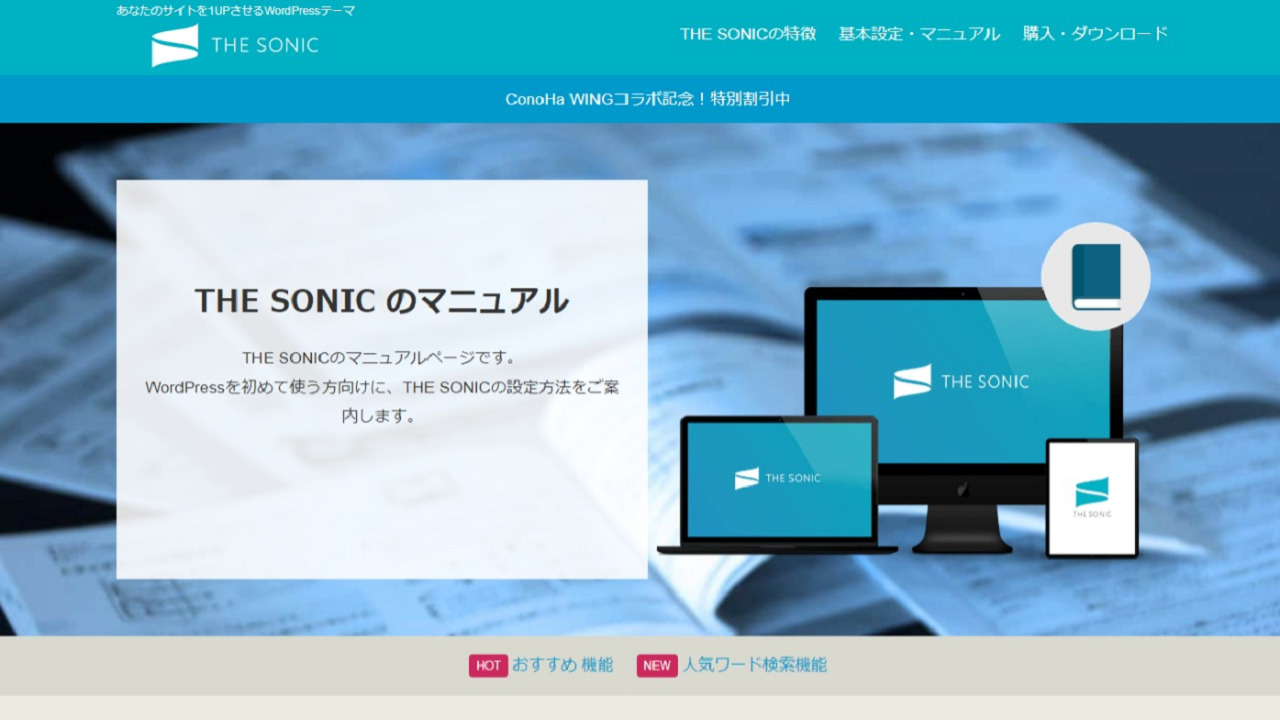The width and height of the screenshot is (1280, 720).
Task: Click the desktop monitor mockup image
Action: (x=963, y=420)
